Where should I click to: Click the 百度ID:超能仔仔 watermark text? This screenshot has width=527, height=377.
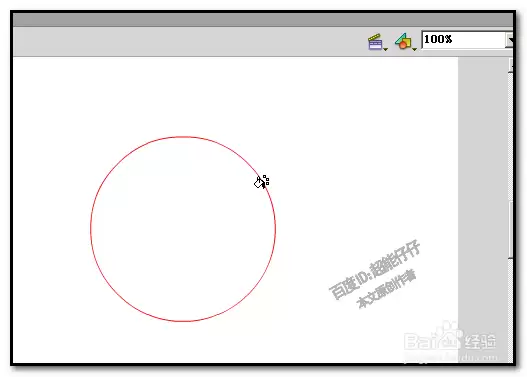tap(374, 270)
